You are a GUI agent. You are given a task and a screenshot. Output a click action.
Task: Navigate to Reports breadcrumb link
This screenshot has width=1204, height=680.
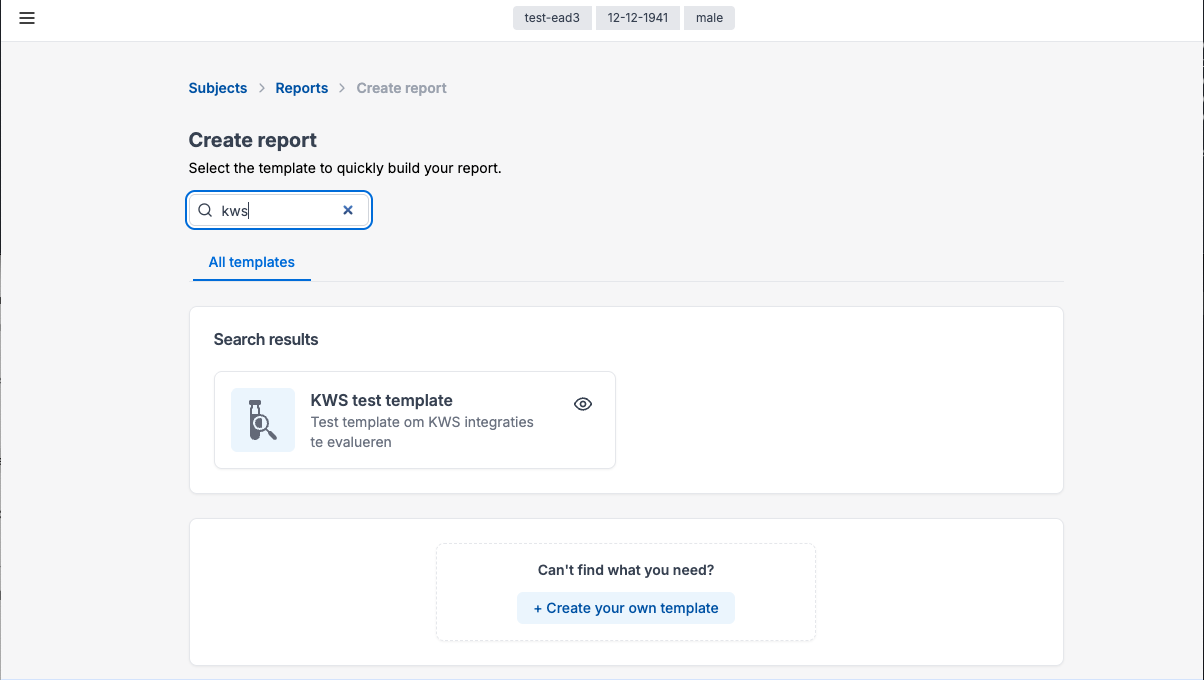pos(301,88)
